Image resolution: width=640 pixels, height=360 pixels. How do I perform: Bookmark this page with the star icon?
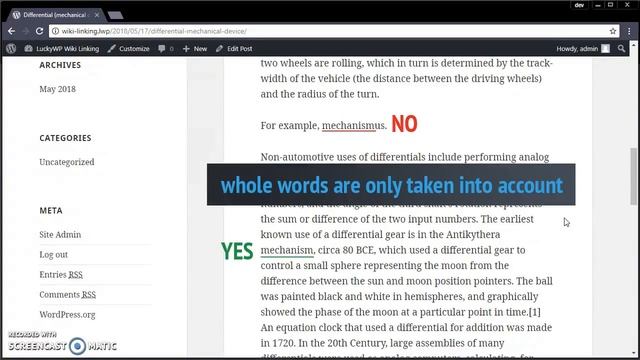tap(613, 31)
